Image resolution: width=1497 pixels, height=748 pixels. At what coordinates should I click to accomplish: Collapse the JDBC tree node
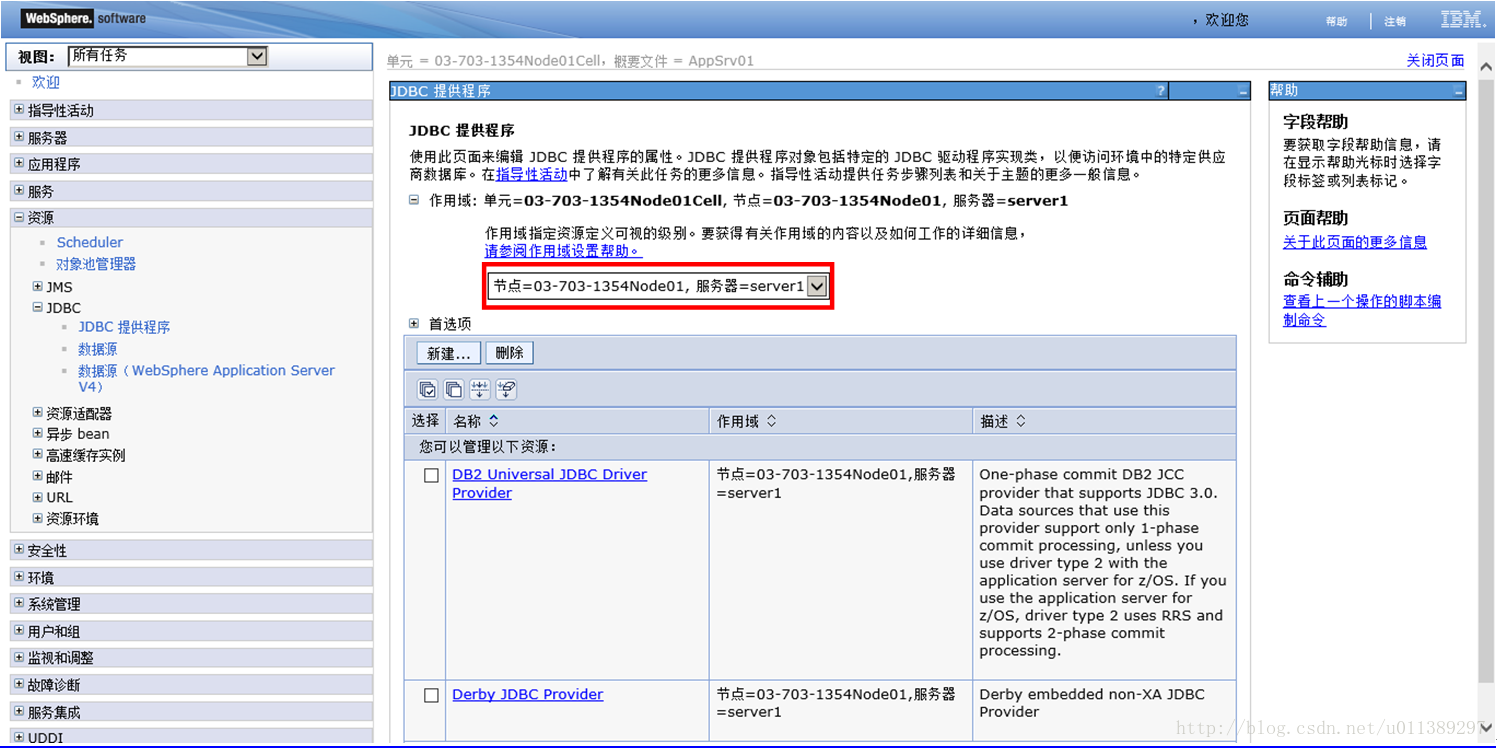pyautogui.click(x=38, y=307)
